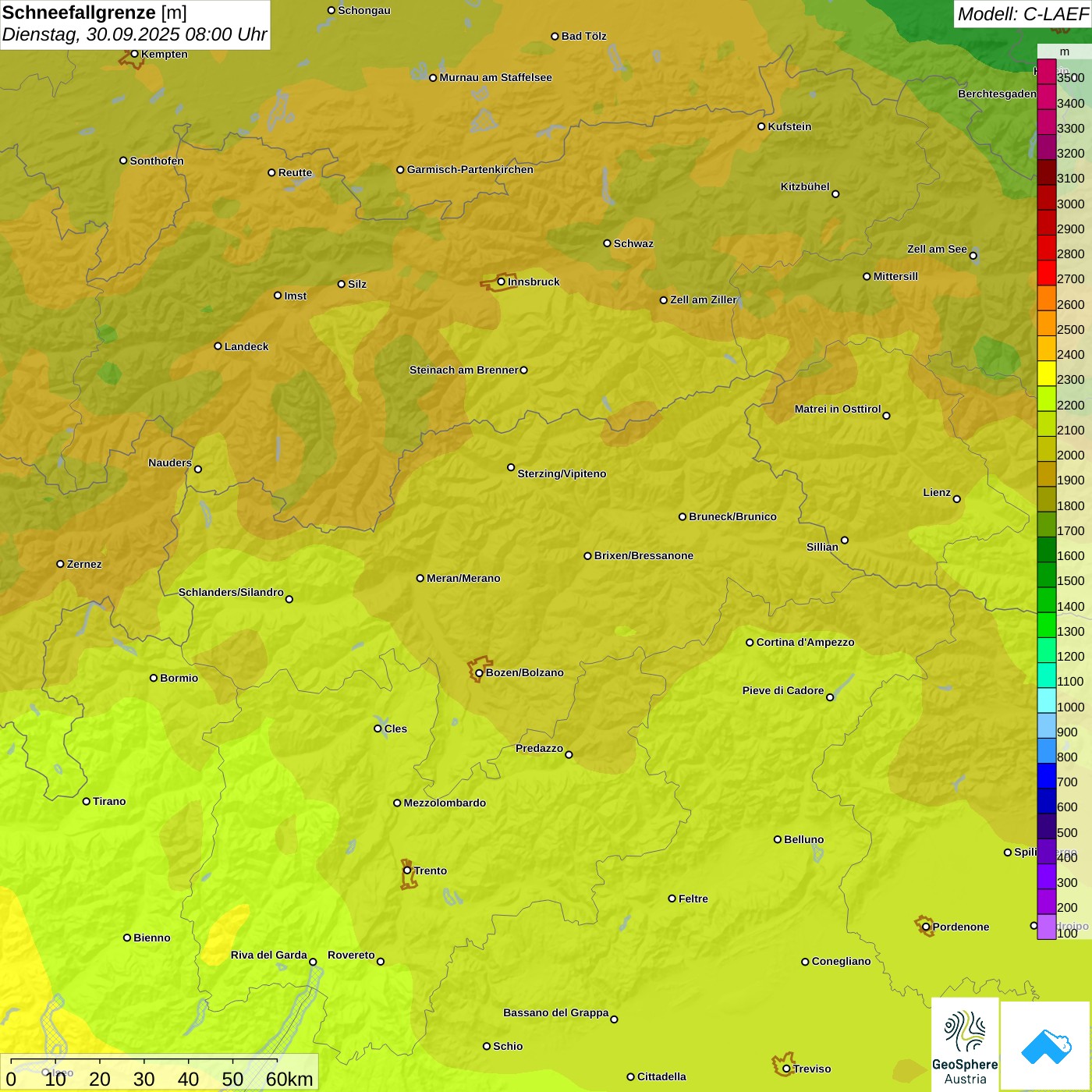This screenshot has height=1092, width=1092.
Task: Click the Zell am See label
Action: pyautogui.click(x=937, y=249)
